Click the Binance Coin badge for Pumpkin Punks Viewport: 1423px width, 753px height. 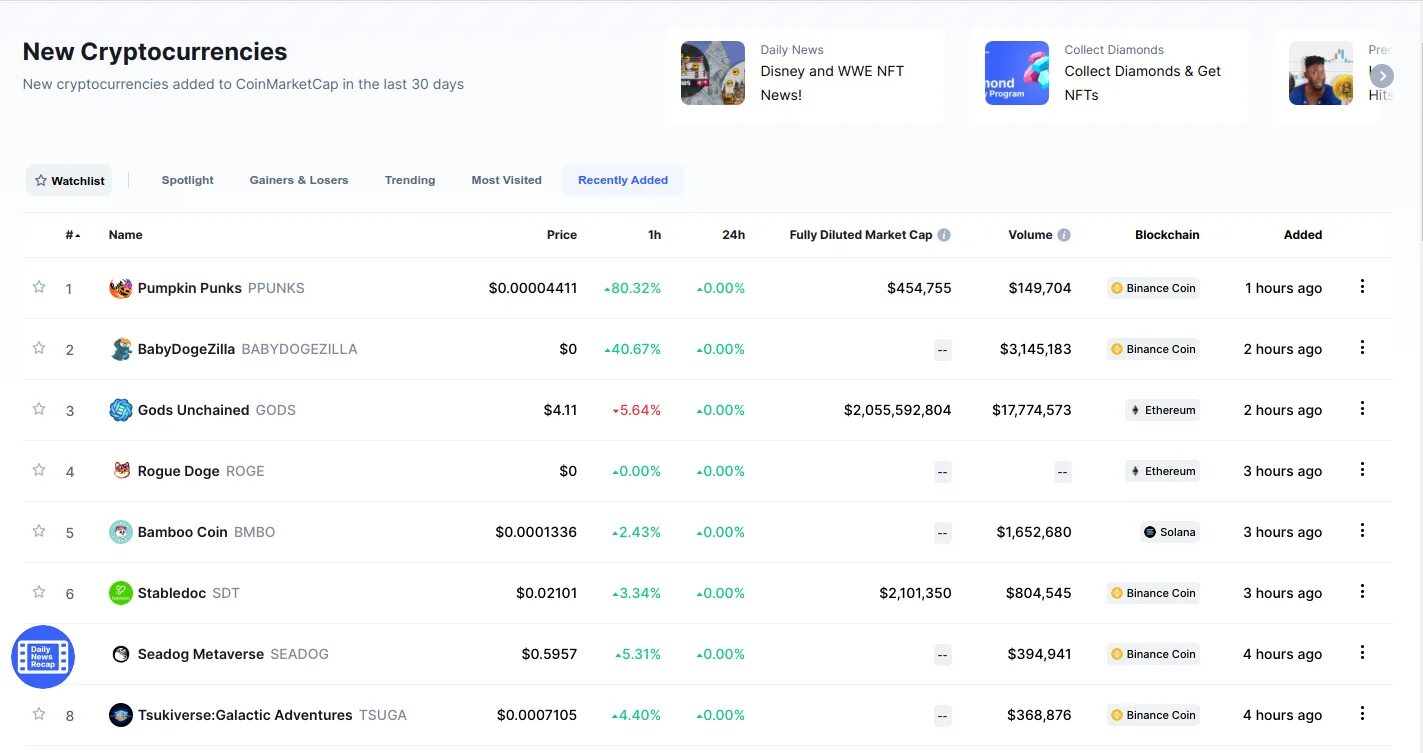click(x=1153, y=288)
